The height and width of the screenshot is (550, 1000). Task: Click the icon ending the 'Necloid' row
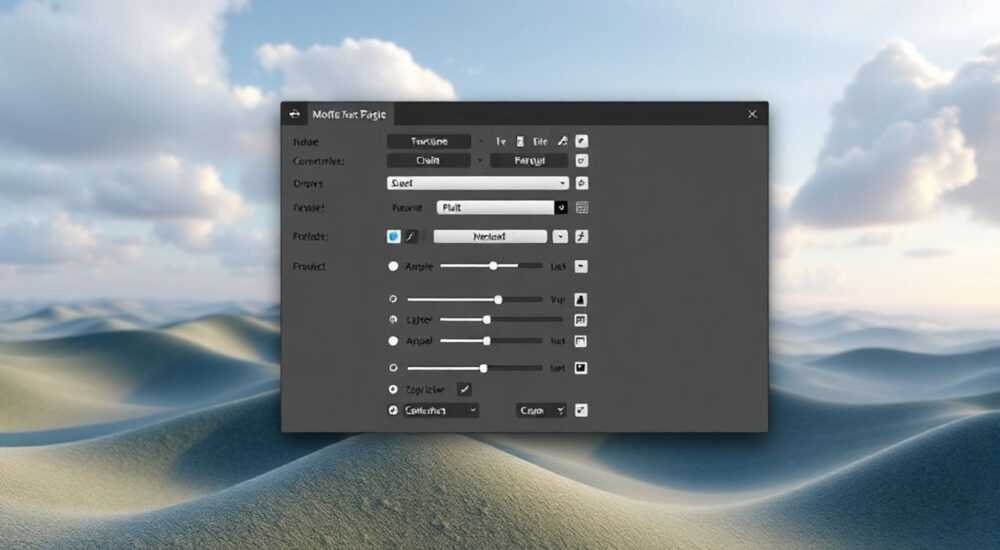581,237
